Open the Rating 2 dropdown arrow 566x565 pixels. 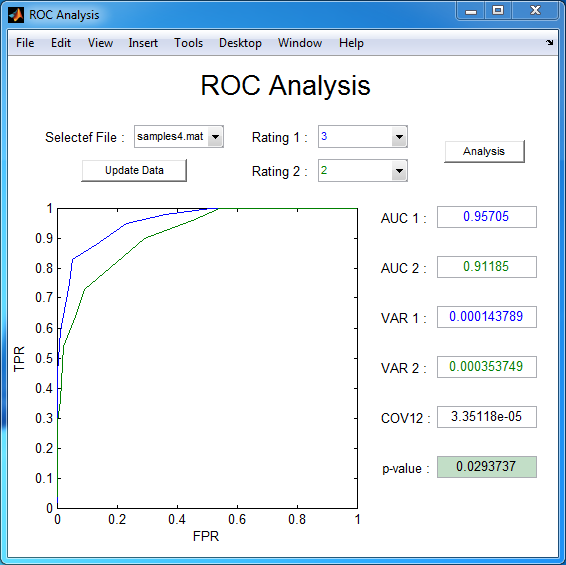click(x=399, y=171)
